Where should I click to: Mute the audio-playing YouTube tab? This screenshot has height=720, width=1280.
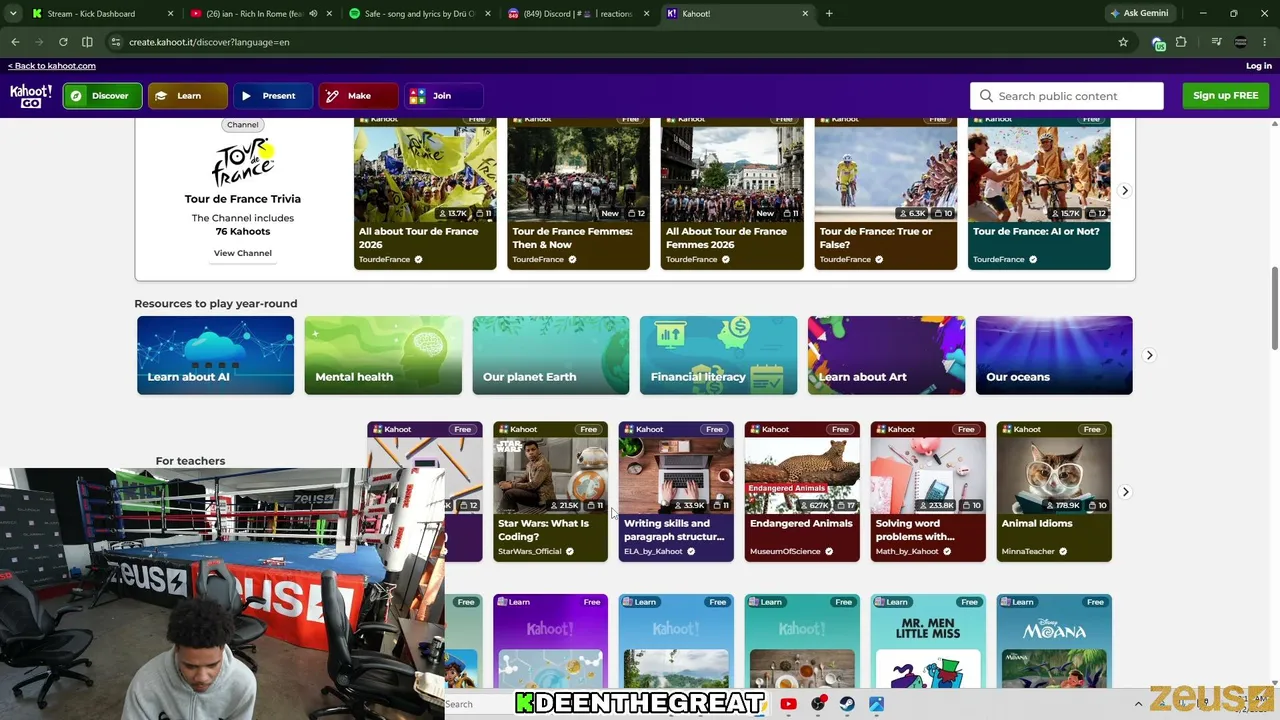click(x=313, y=14)
